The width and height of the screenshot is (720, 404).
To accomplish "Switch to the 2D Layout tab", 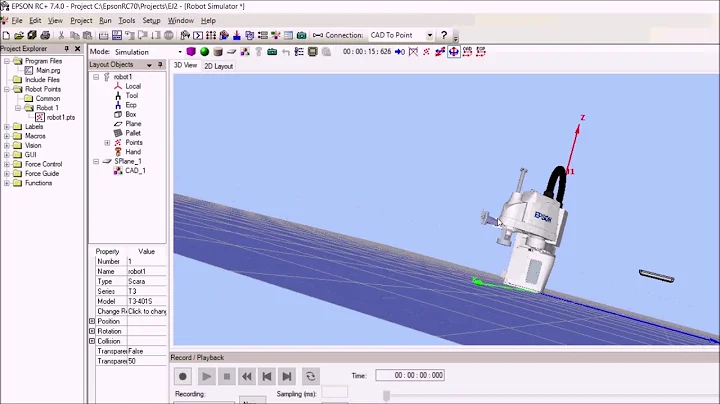I will [219, 66].
